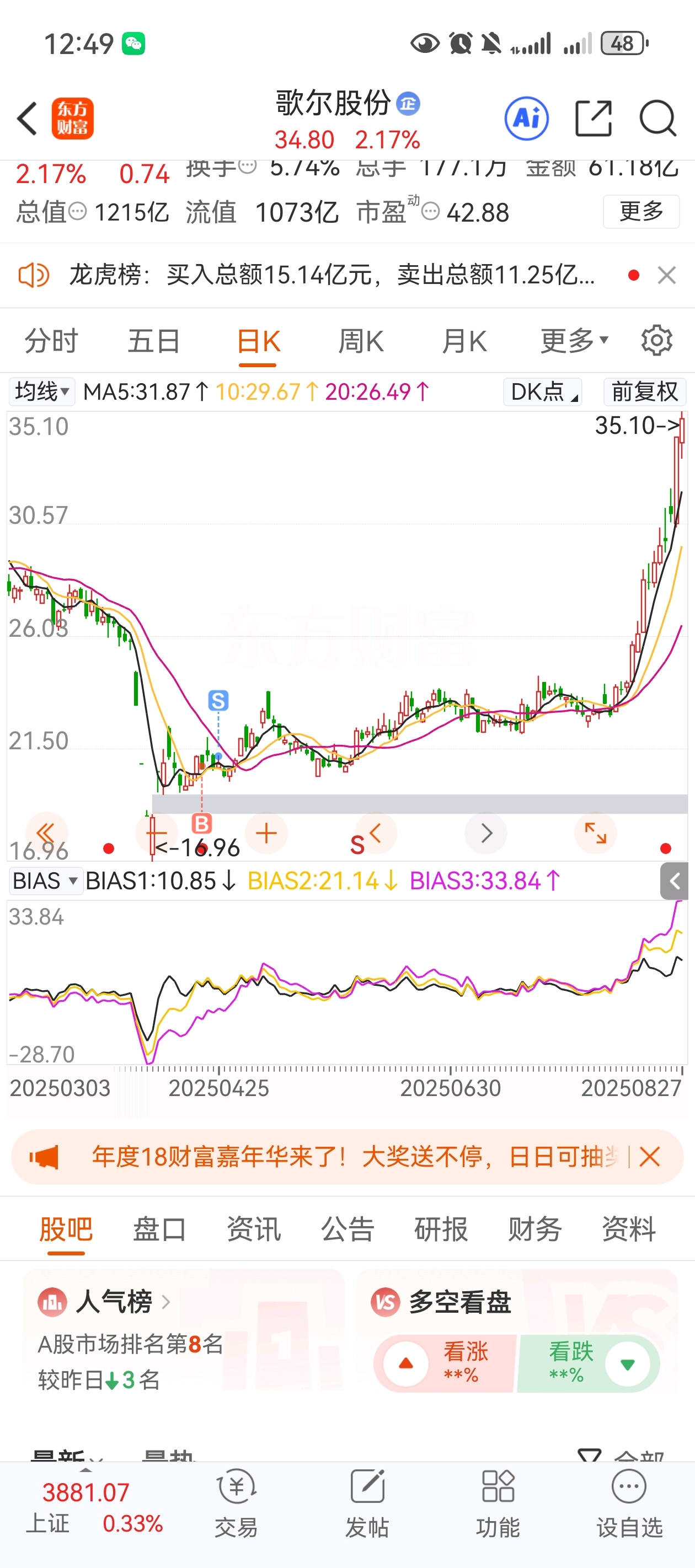This screenshot has height=1568, width=695.
Task: Open 均线 indicator dropdown
Action: (x=41, y=391)
